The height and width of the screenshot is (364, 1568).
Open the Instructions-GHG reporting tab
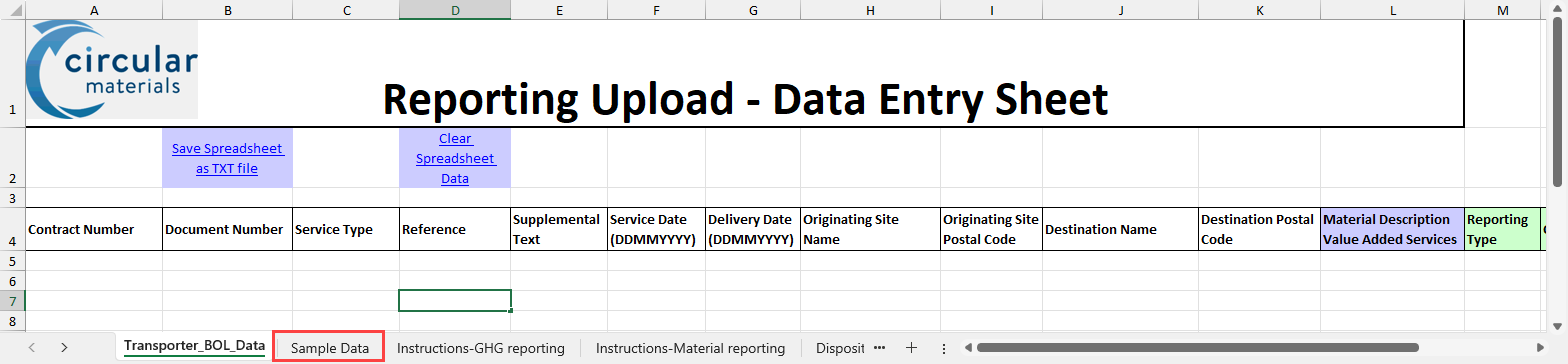481,348
